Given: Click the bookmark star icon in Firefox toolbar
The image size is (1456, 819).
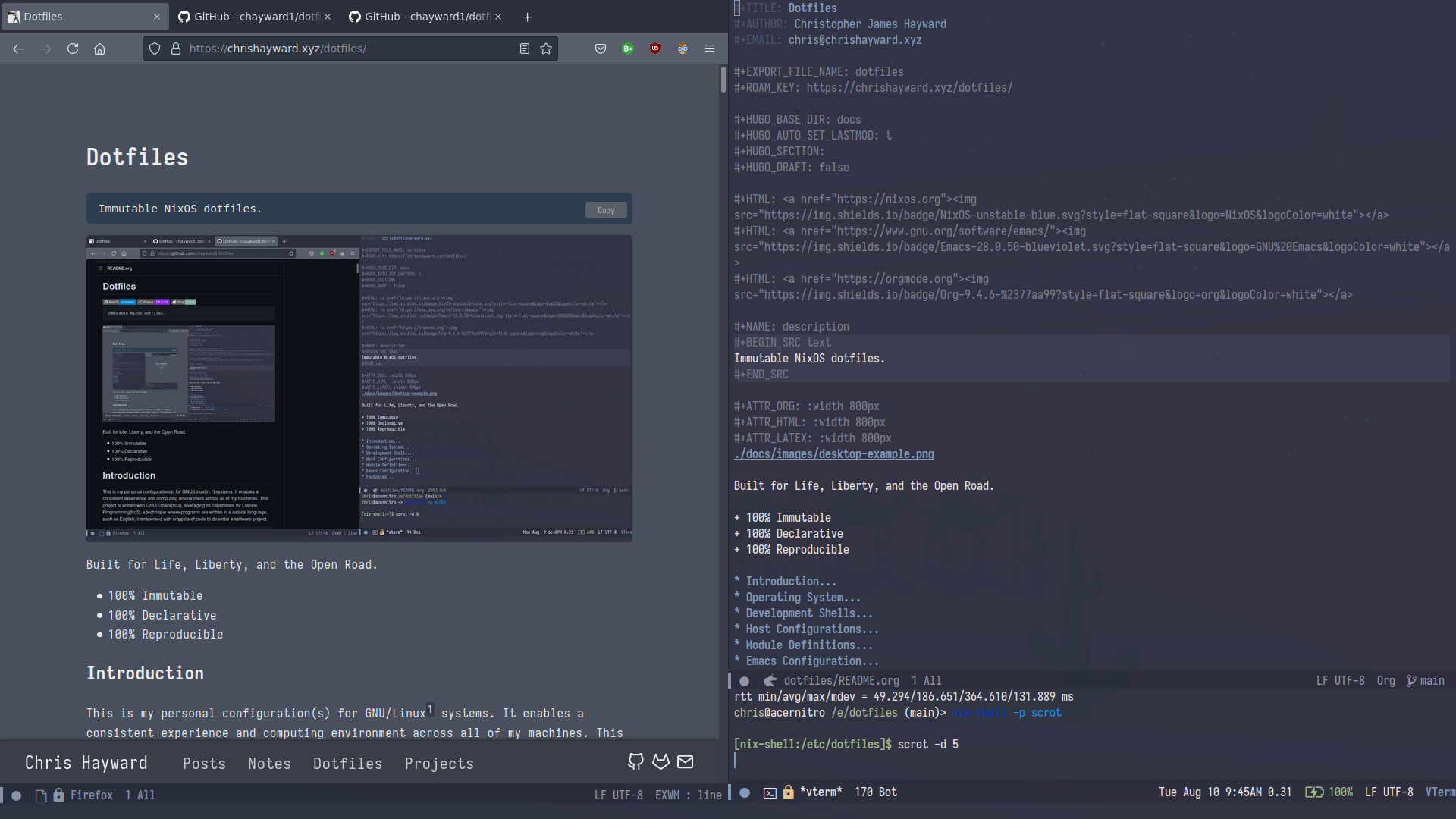Looking at the screenshot, I should coord(546,48).
